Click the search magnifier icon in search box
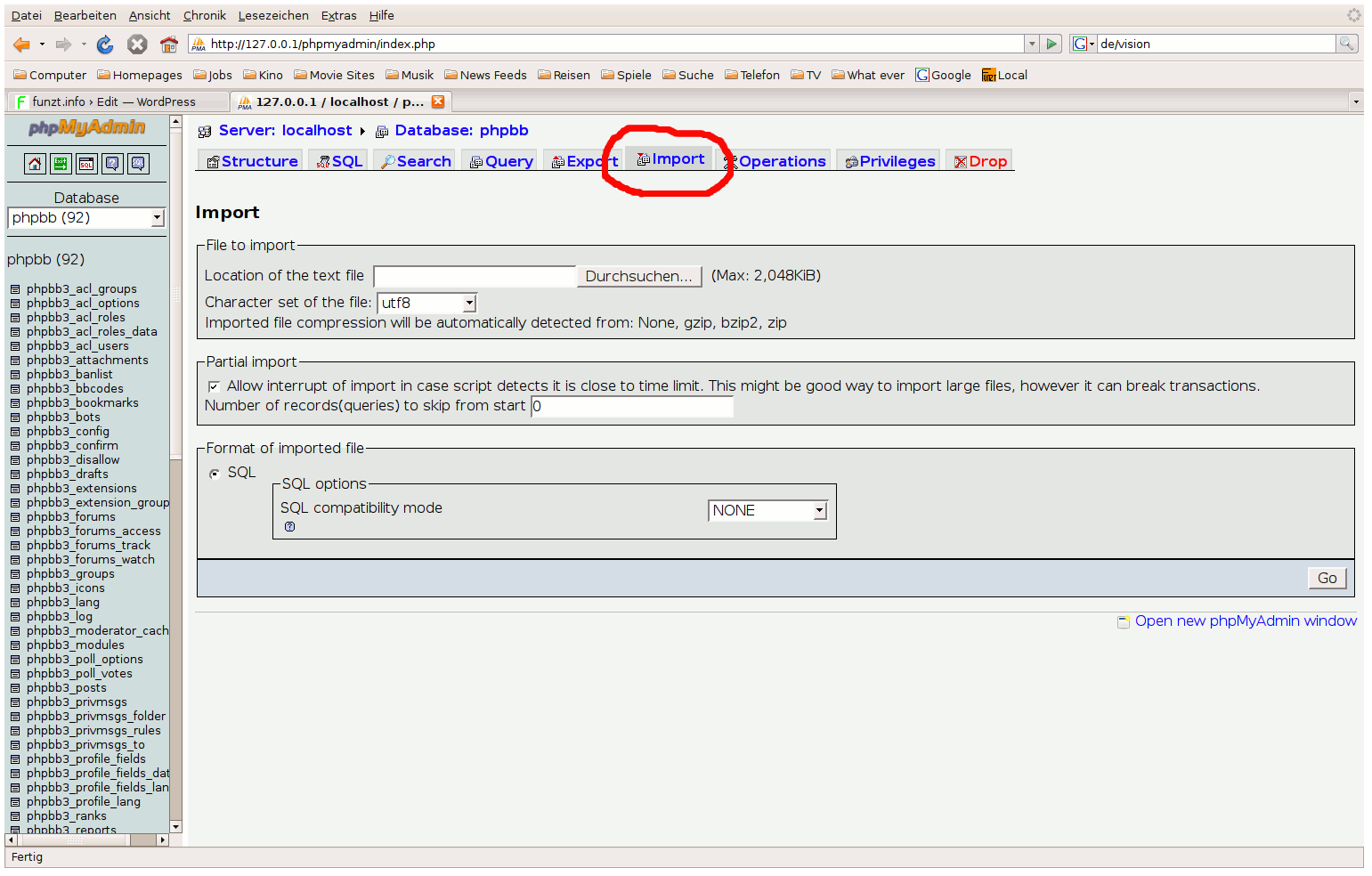Viewport: 1372px width, 876px height. point(1347,44)
